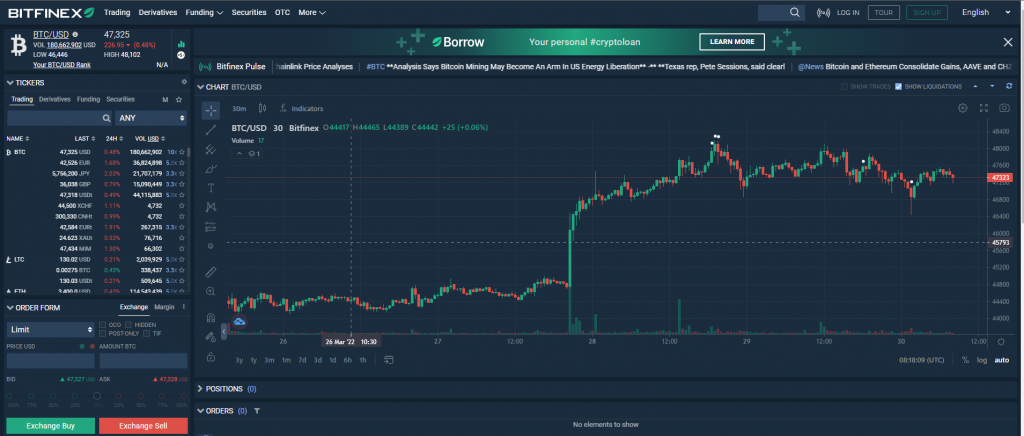Switch the chart to fullscreen mode

(984, 108)
